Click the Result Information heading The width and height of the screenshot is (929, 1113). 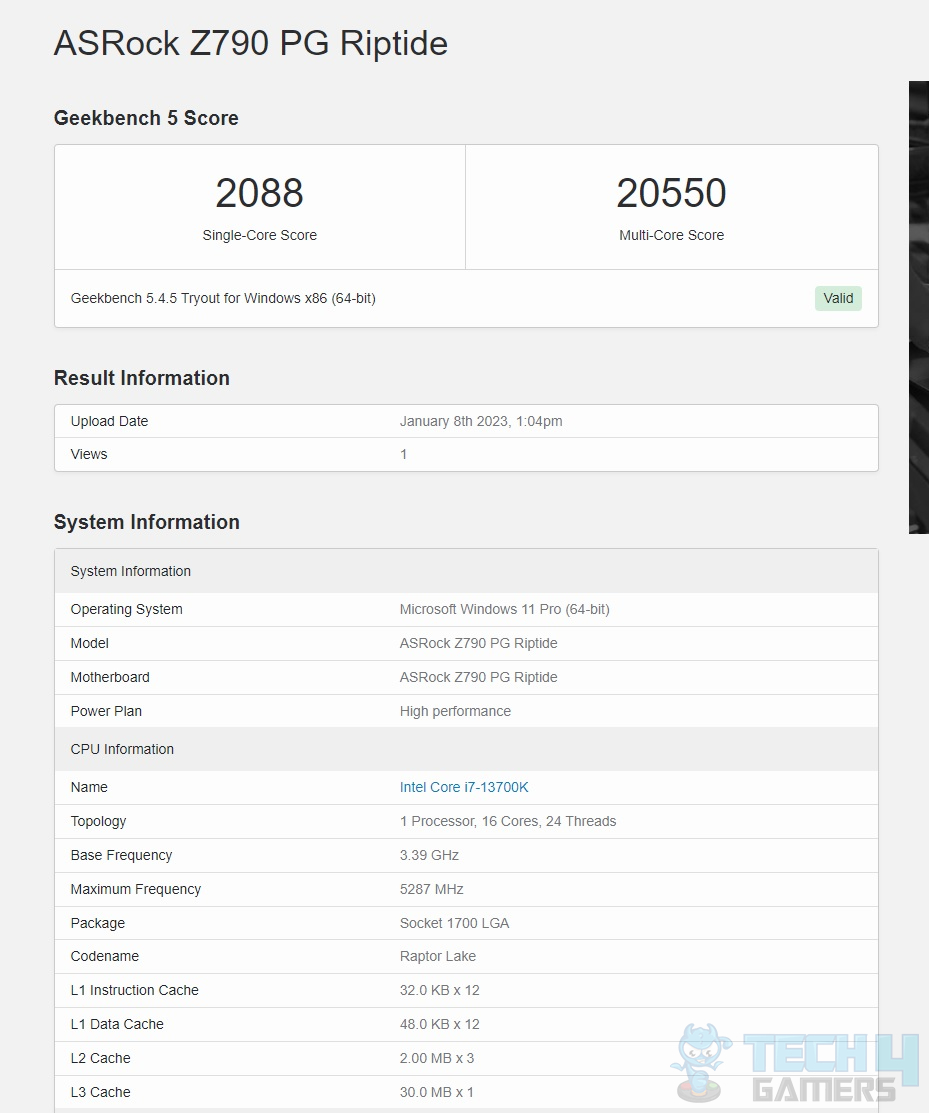pos(142,378)
